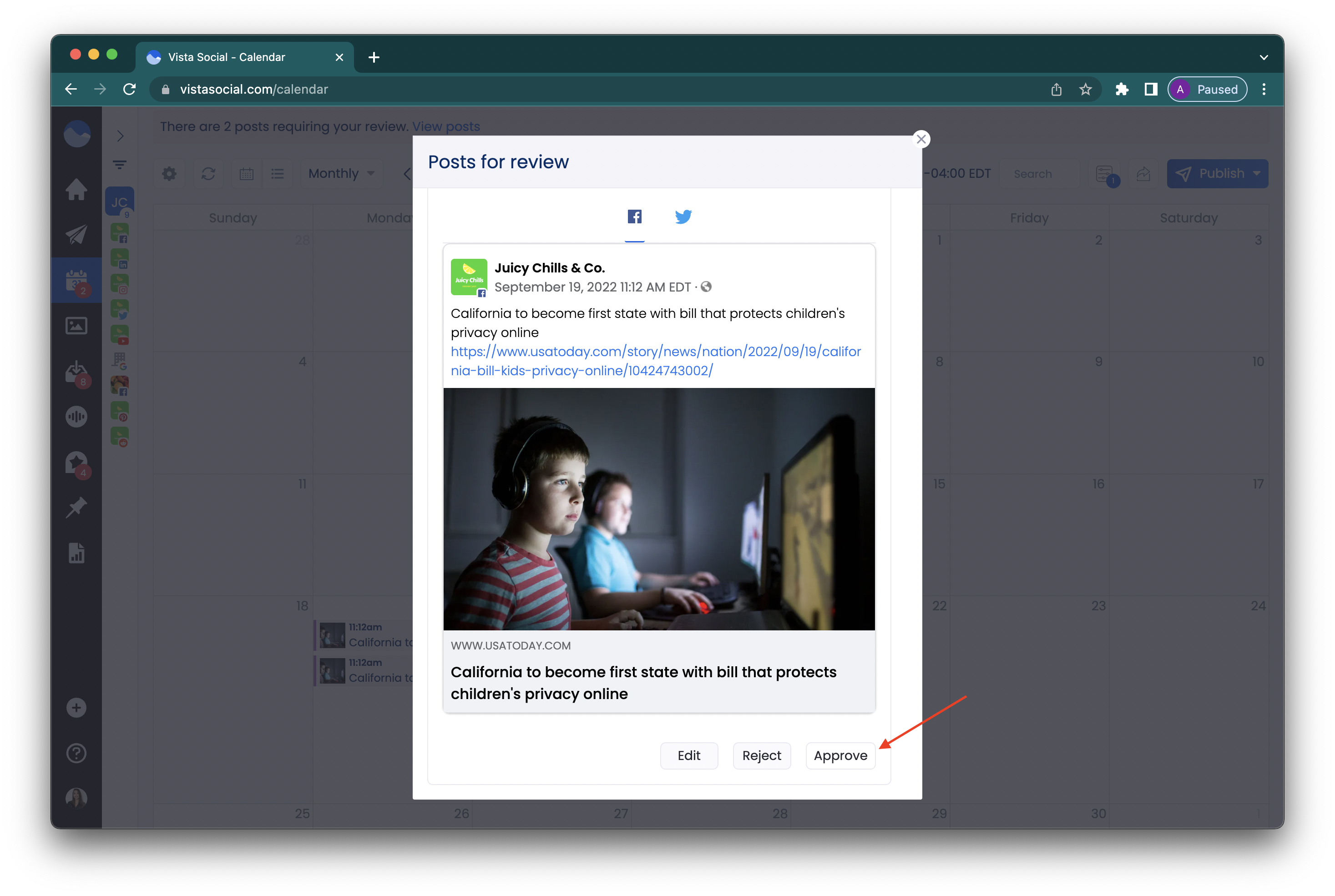The width and height of the screenshot is (1335, 896).
Task: Click the Approve button in review dialog
Action: [840, 755]
